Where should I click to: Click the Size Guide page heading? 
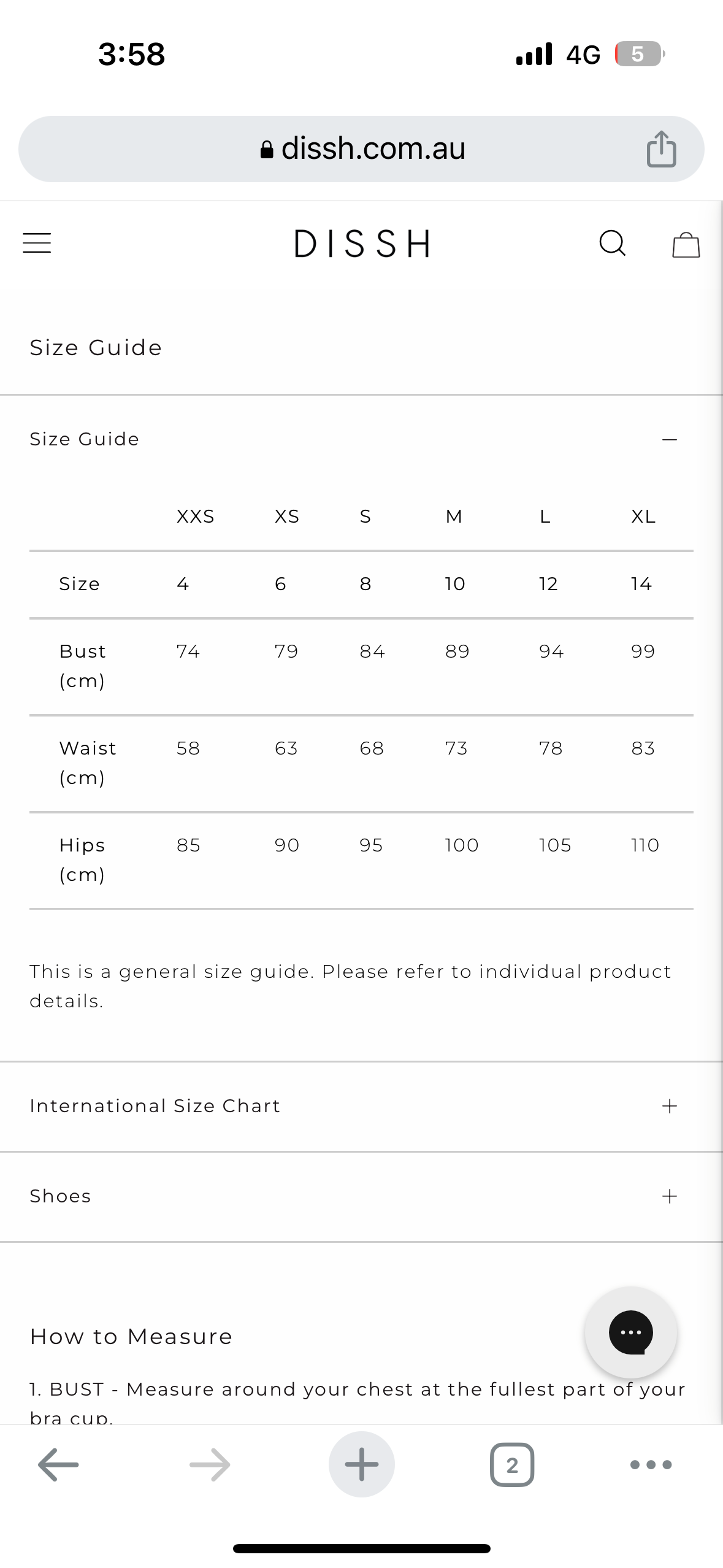96,348
